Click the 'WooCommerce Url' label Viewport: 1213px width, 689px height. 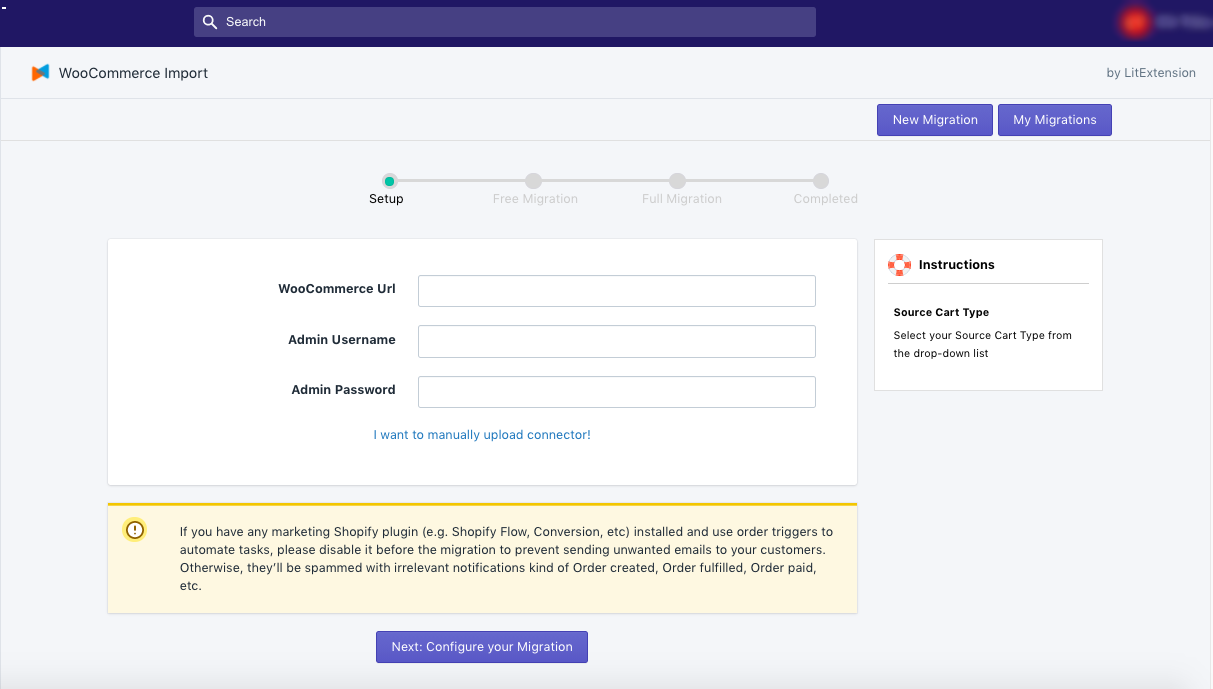(337, 289)
